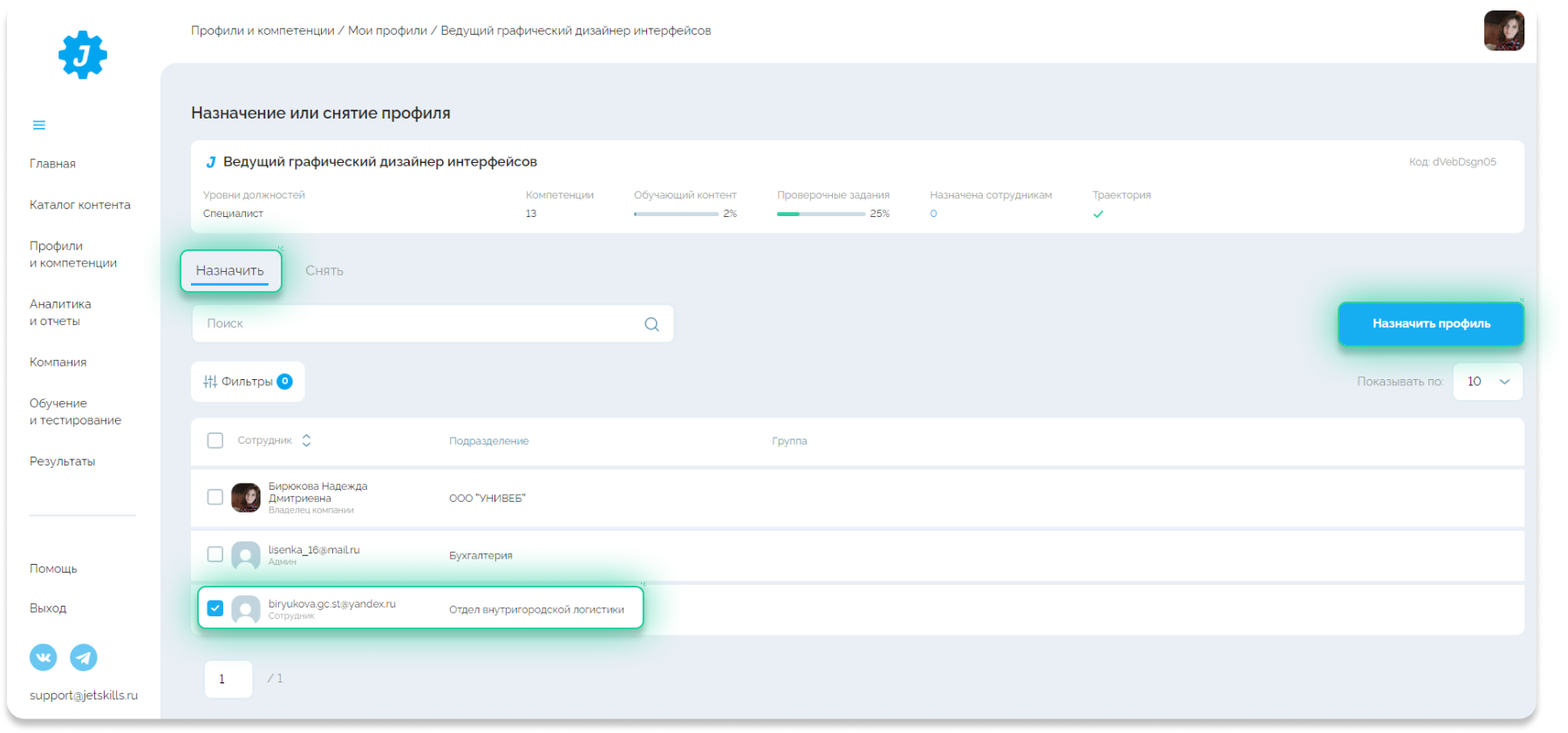1568x733 pixels.
Task: Open Аналитика и отчеты in sidebar
Action: point(60,312)
